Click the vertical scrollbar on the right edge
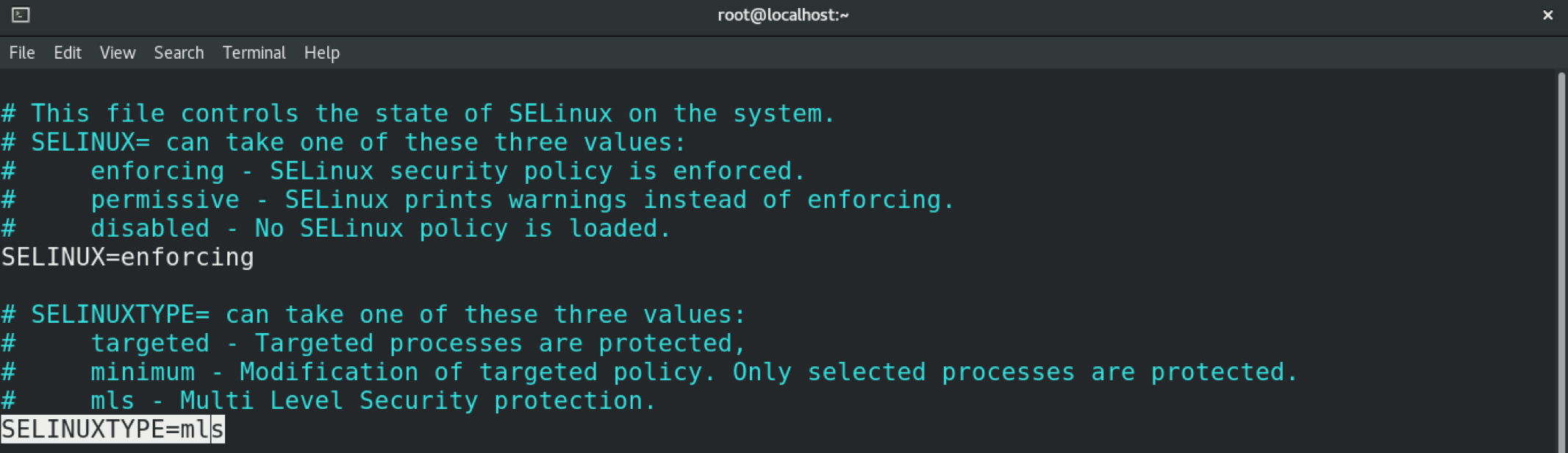This screenshot has width=1568, height=453. (x=1561, y=257)
